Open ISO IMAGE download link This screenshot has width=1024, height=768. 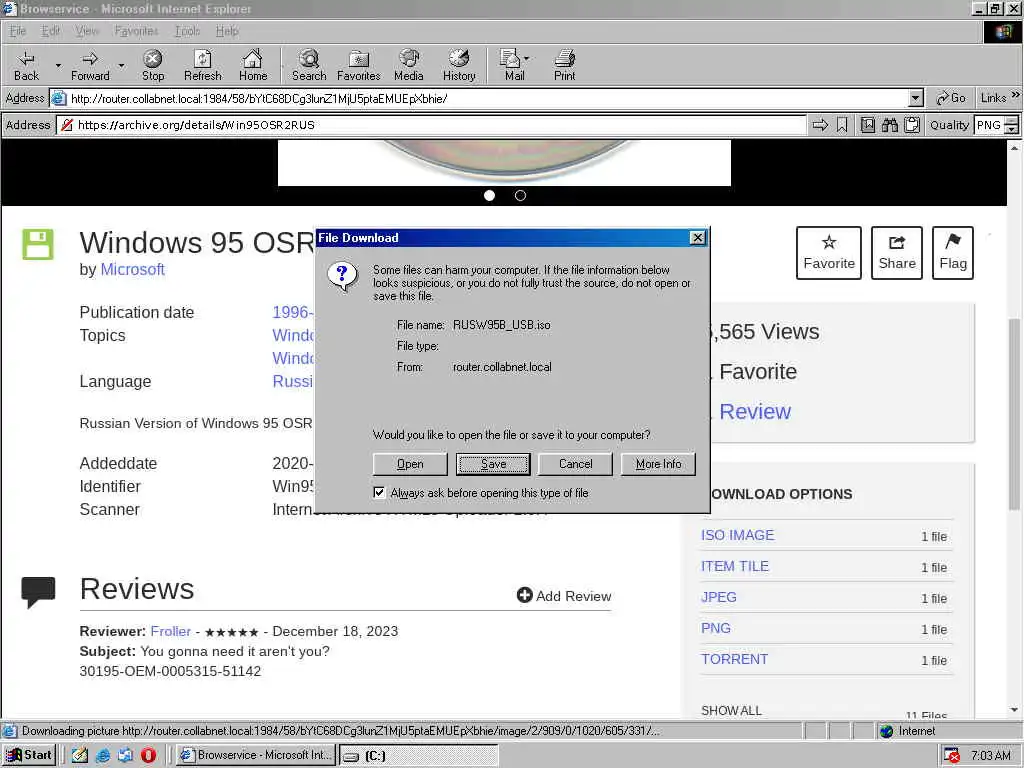click(x=737, y=535)
